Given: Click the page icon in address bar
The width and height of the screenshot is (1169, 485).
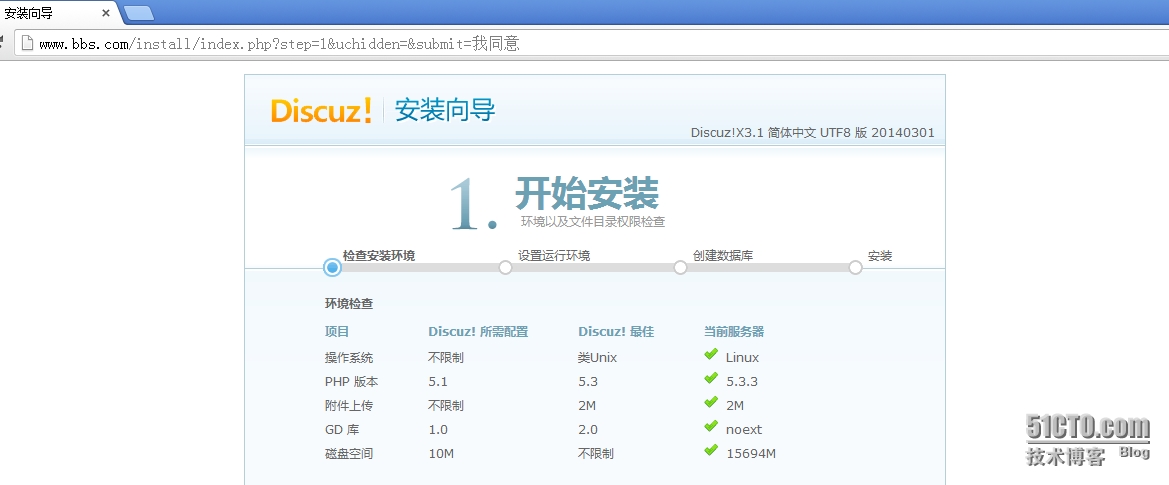Looking at the screenshot, I should [27, 43].
